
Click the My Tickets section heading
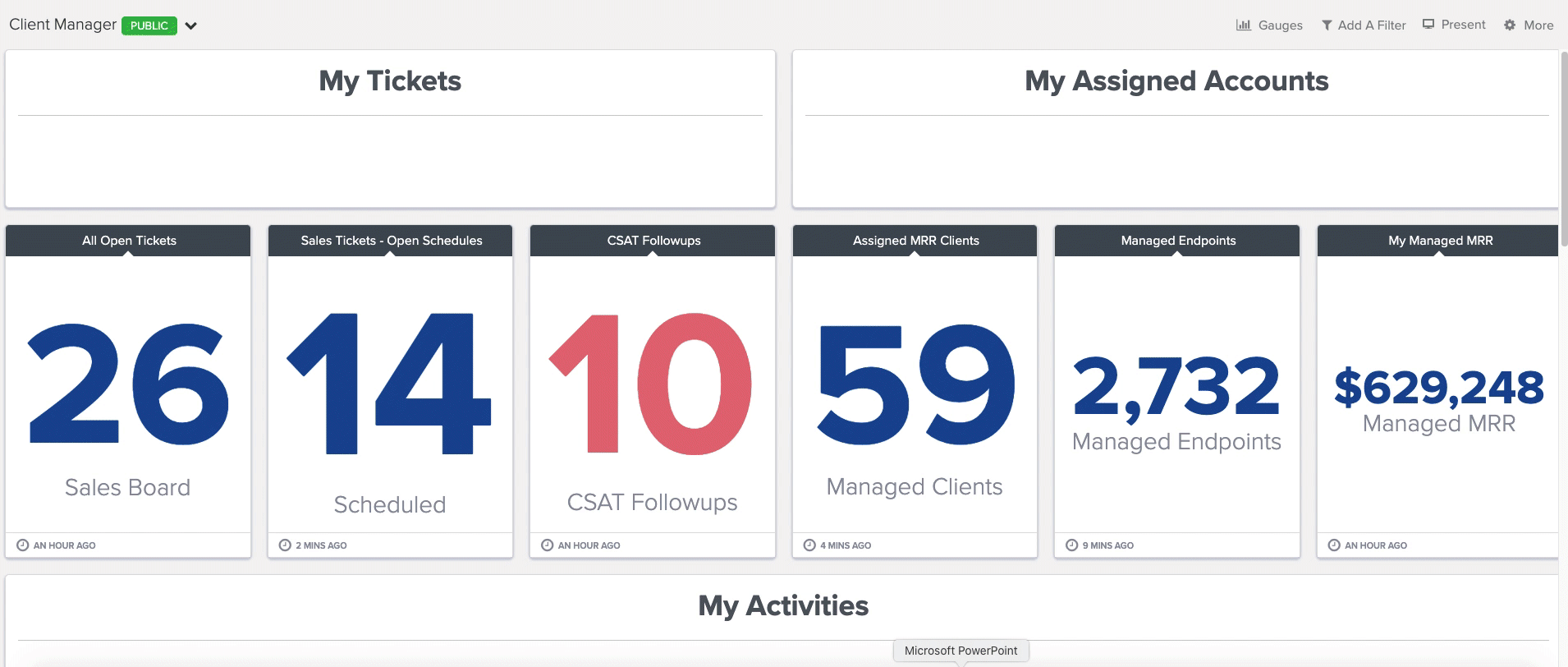coord(390,80)
